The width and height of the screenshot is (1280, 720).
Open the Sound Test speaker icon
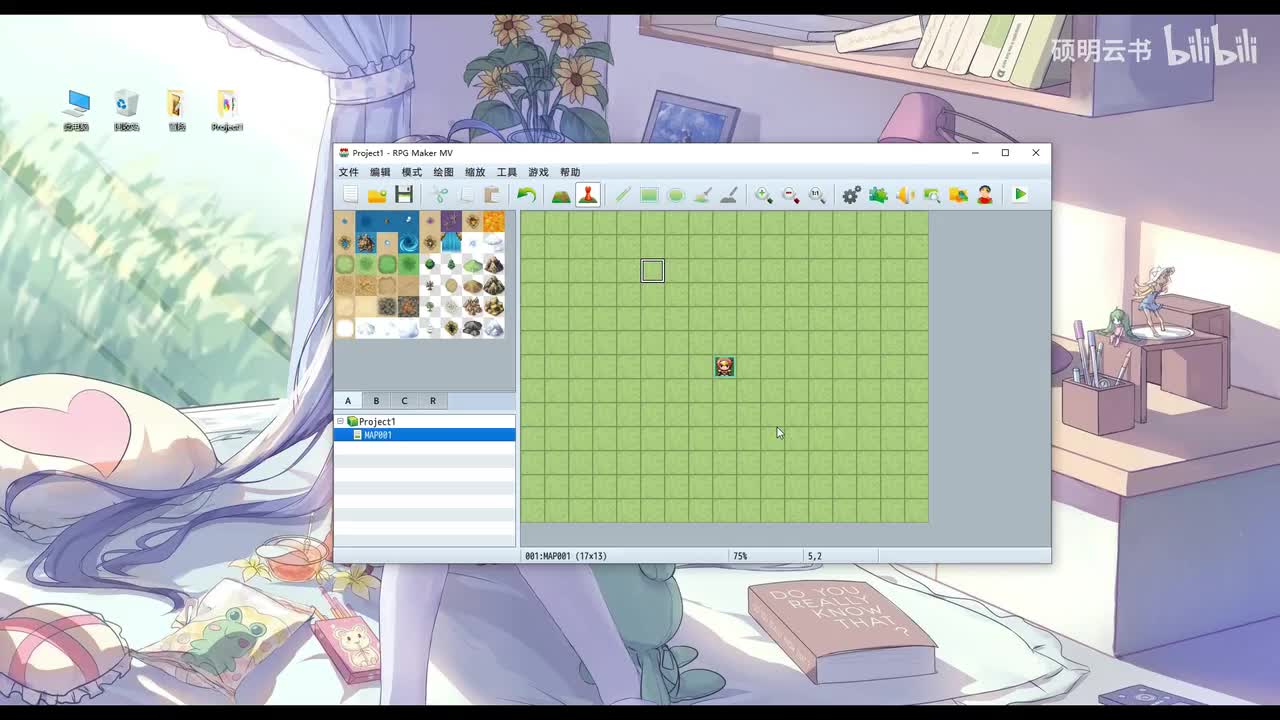point(905,195)
